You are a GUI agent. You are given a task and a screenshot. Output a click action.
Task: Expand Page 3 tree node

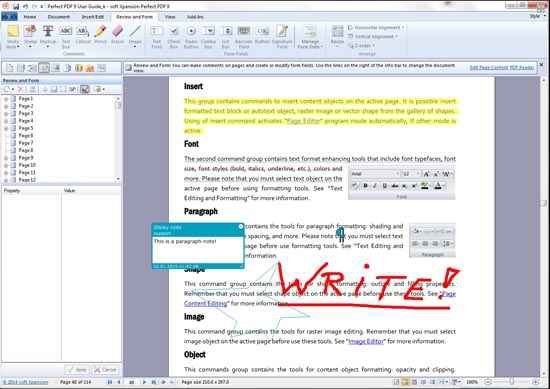coord(6,114)
